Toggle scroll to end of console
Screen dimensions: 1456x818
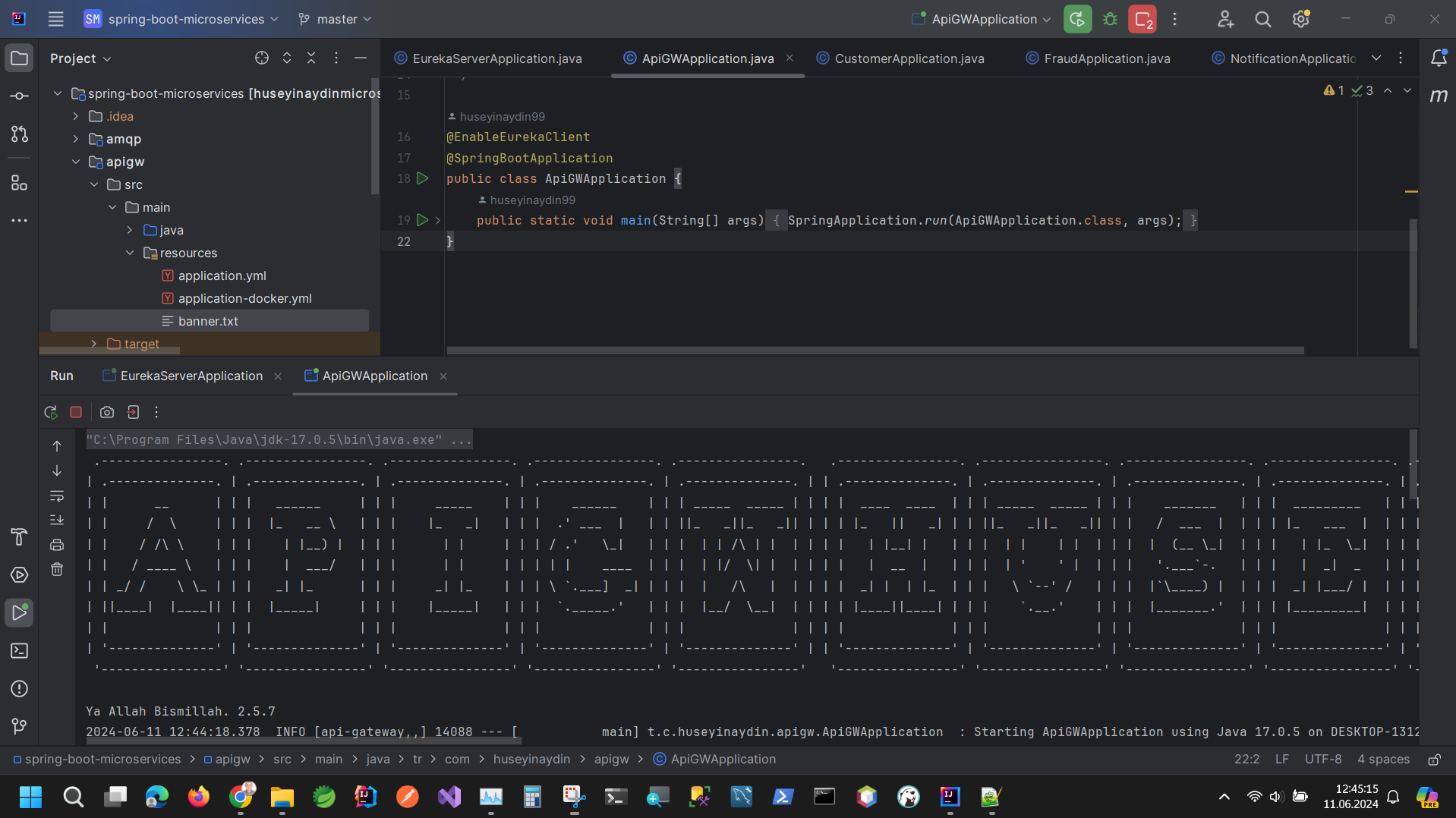(57, 520)
